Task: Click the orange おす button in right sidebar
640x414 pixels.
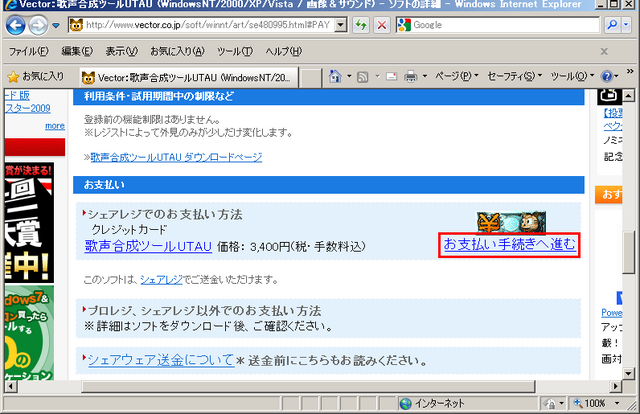Action: [609, 194]
